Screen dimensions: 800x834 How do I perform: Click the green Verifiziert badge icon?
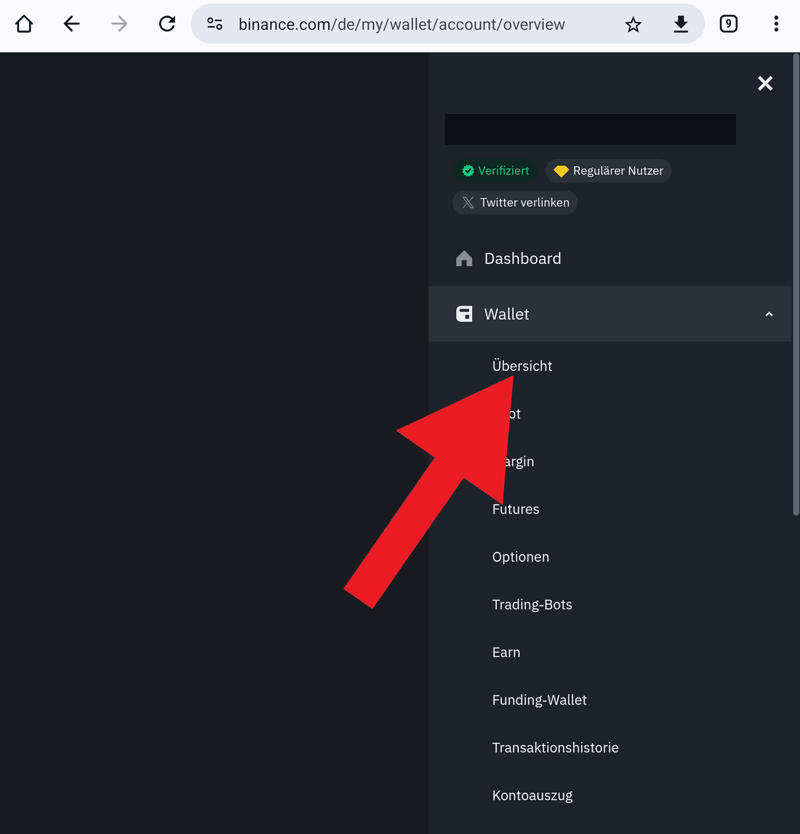pyautogui.click(x=467, y=170)
